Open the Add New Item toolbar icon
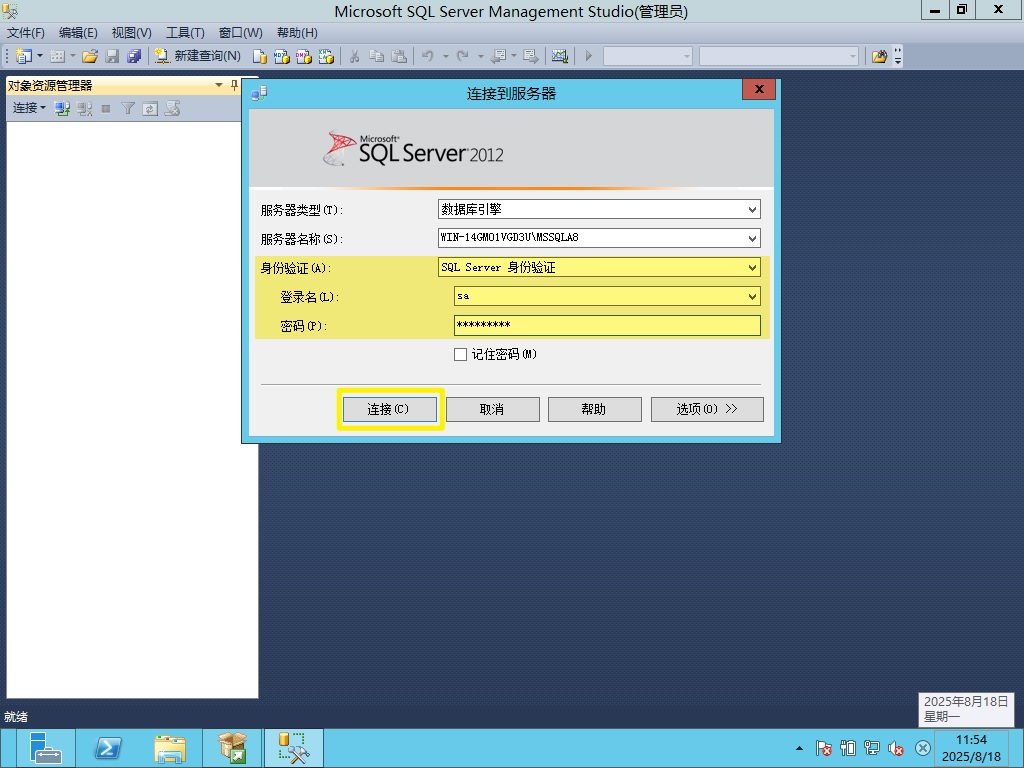The width and height of the screenshot is (1024, 768). pos(57,56)
